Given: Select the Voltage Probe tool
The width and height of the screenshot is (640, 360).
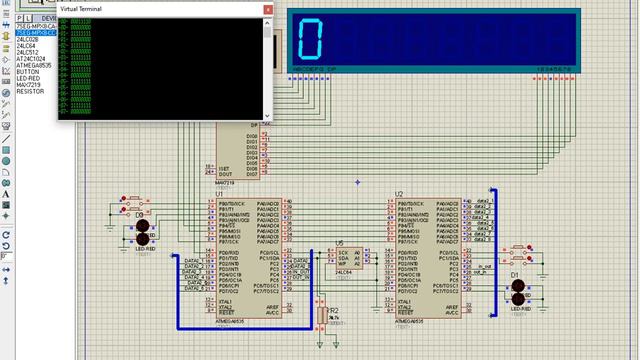Looking at the screenshot, I should tap(6, 104).
